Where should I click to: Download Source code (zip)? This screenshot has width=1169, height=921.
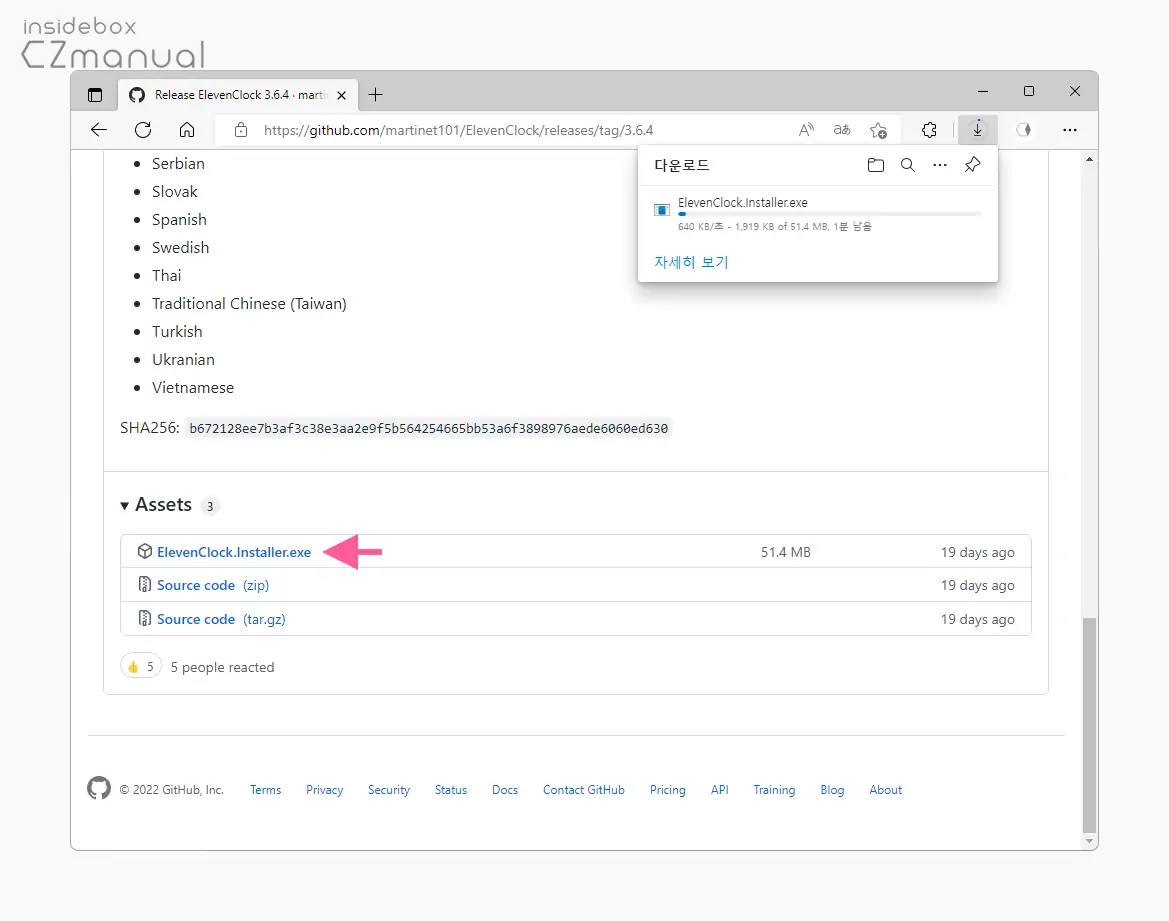[x=212, y=585]
